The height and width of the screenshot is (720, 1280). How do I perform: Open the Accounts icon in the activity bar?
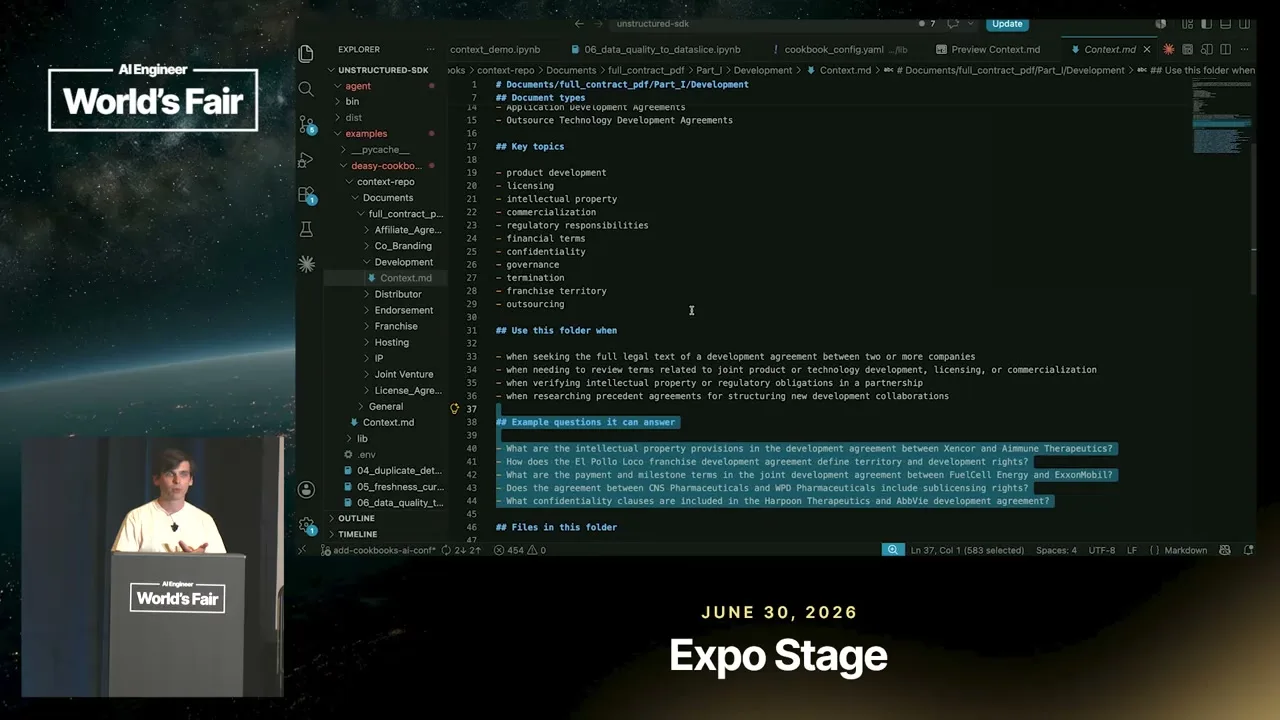pos(306,490)
